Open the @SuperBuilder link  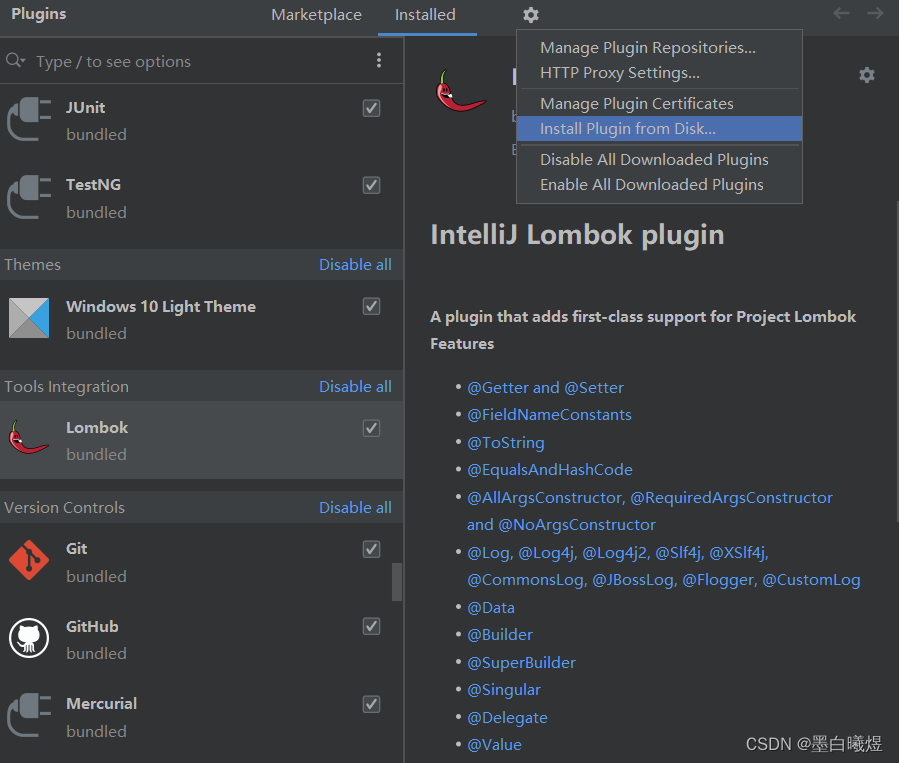pos(521,663)
